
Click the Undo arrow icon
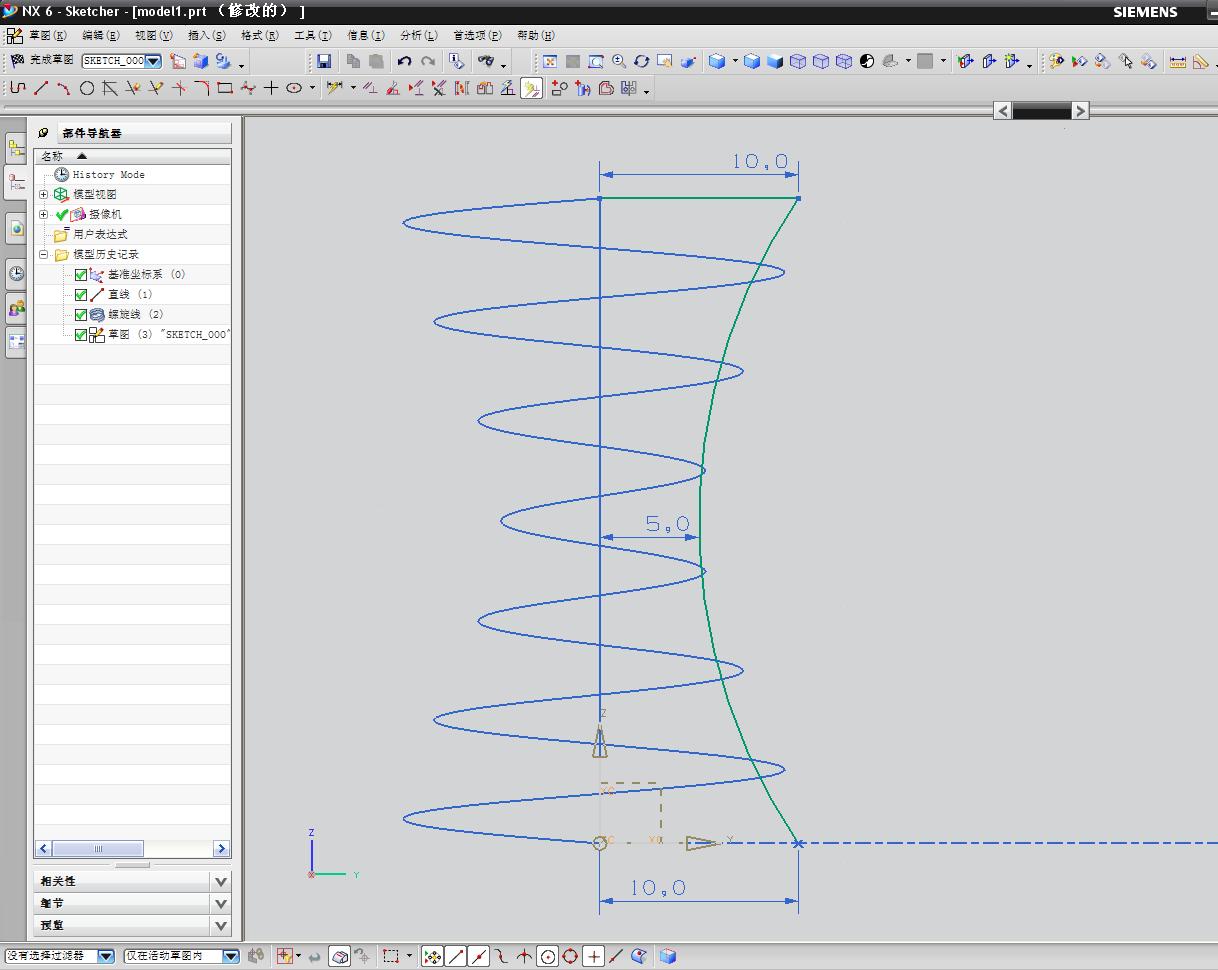pos(404,61)
